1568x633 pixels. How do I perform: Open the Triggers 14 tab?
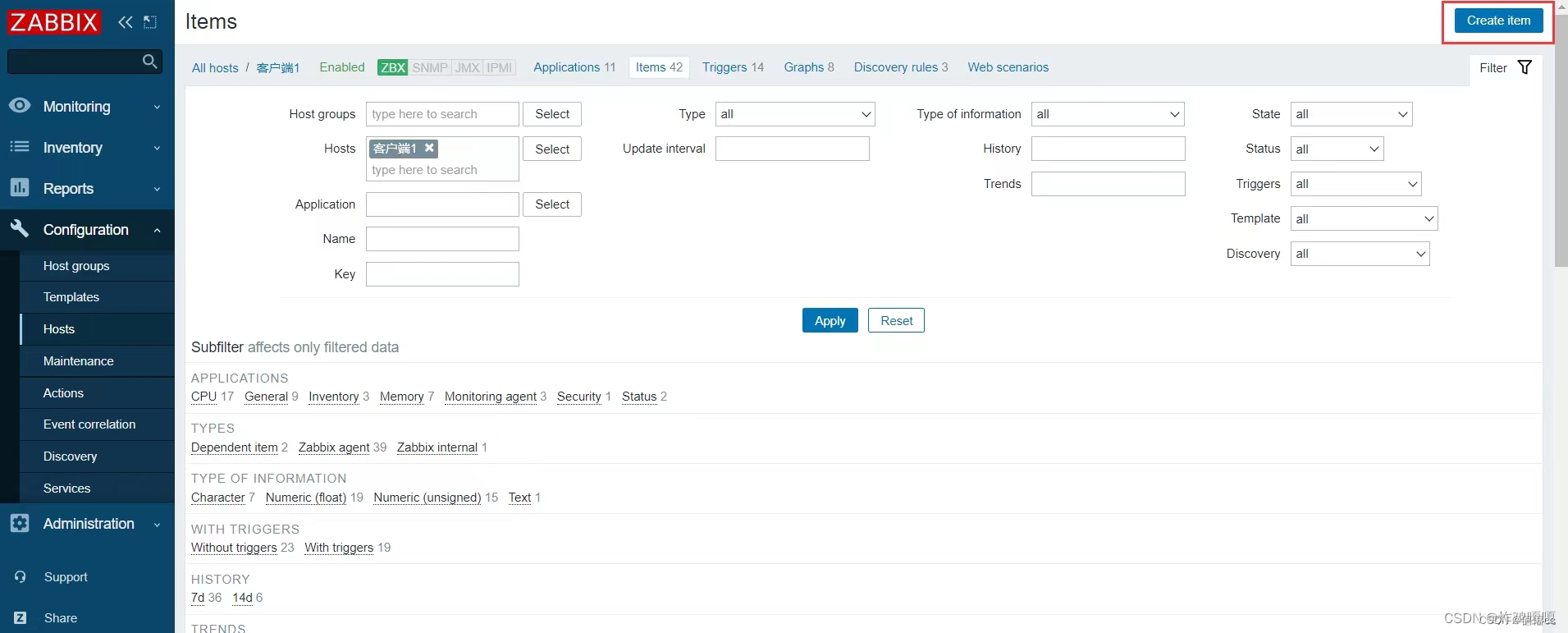pos(733,67)
